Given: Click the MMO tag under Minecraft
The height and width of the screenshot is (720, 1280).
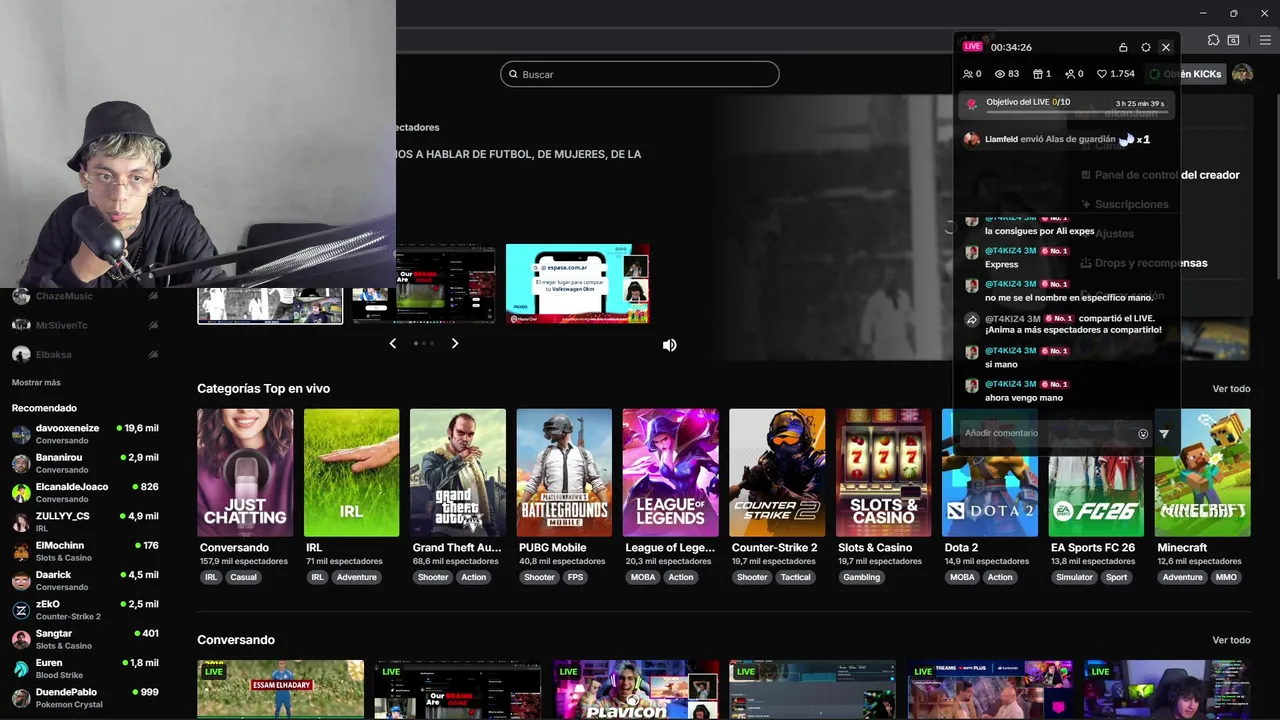Looking at the screenshot, I should pos(1226,577).
